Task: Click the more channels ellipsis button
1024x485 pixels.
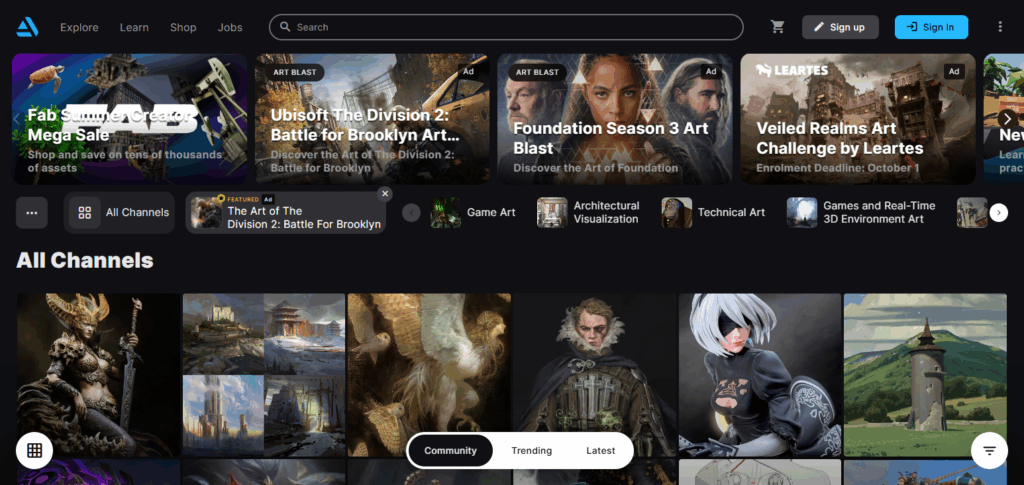Action: point(32,213)
